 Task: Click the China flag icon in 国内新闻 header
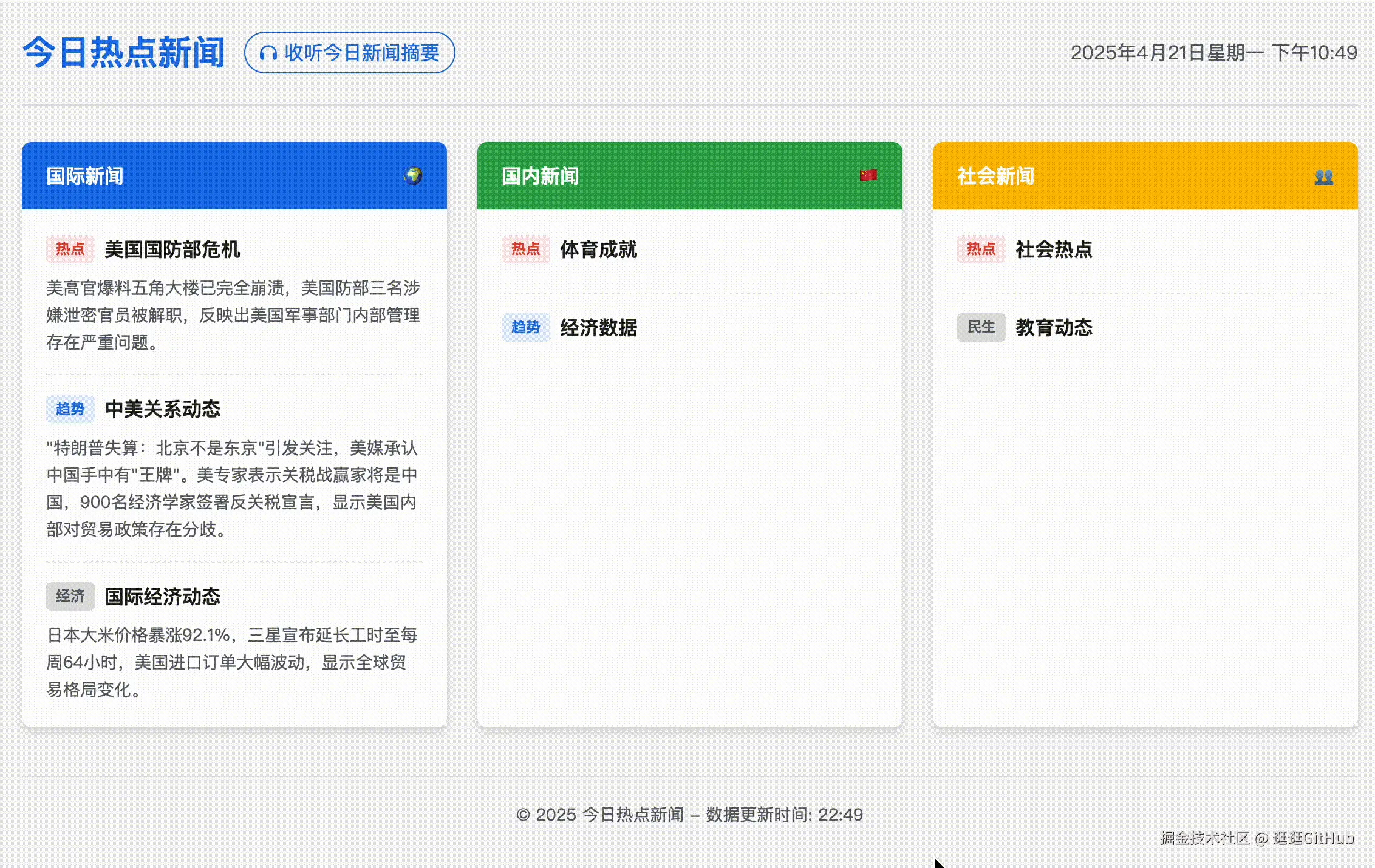[x=868, y=175]
